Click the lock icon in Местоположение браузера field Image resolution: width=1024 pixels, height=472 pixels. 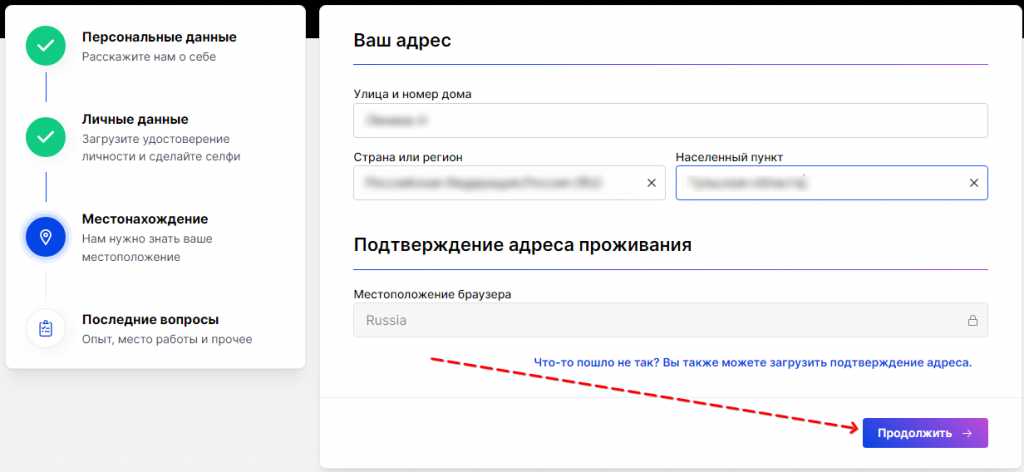pyautogui.click(x=971, y=321)
